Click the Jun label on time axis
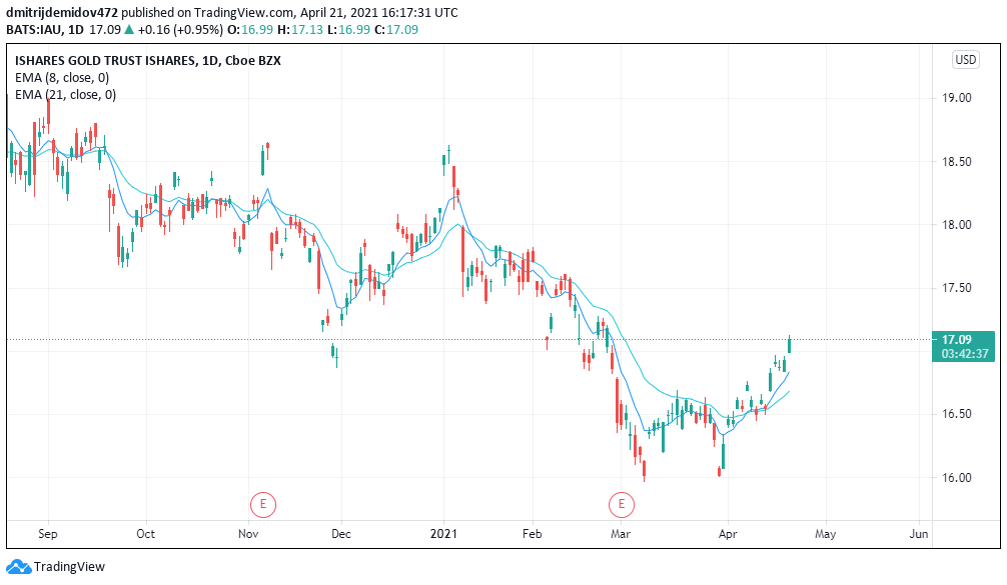The width and height of the screenshot is (1007, 585). [x=919, y=534]
